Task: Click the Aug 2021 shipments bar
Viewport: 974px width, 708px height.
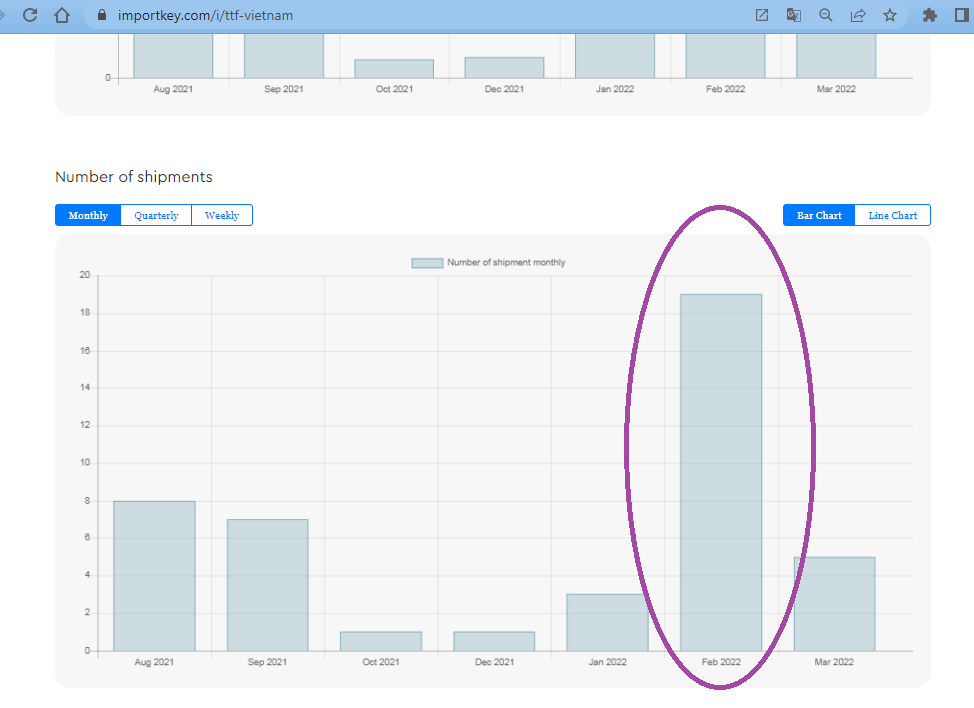Action: click(154, 575)
